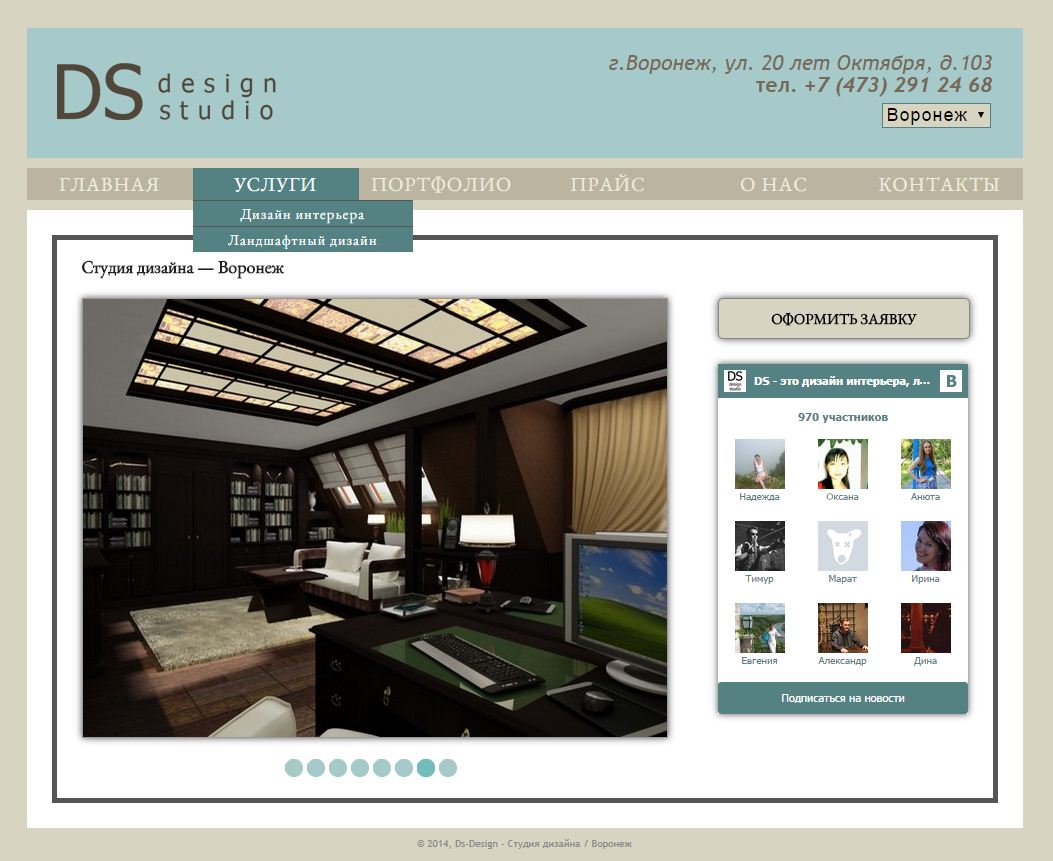Image resolution: width=1053 pixels, height=861 pixels.
Task: Select the fourth slideshow dot
Action: (360, 768)
